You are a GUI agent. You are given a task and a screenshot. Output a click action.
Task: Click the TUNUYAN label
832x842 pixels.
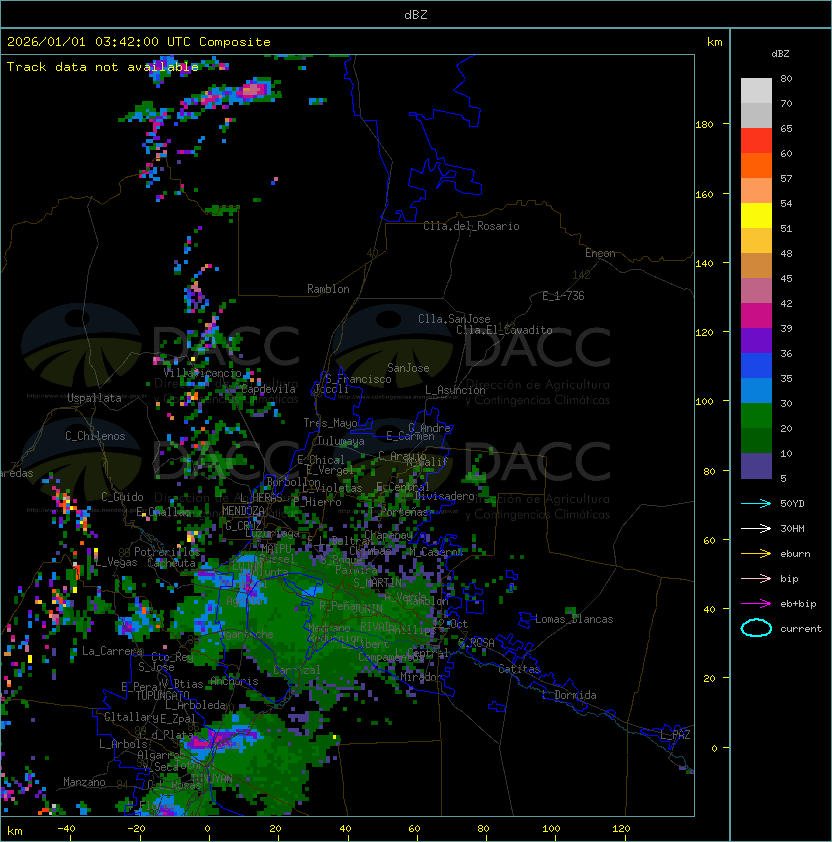click(x=211, y=779)
